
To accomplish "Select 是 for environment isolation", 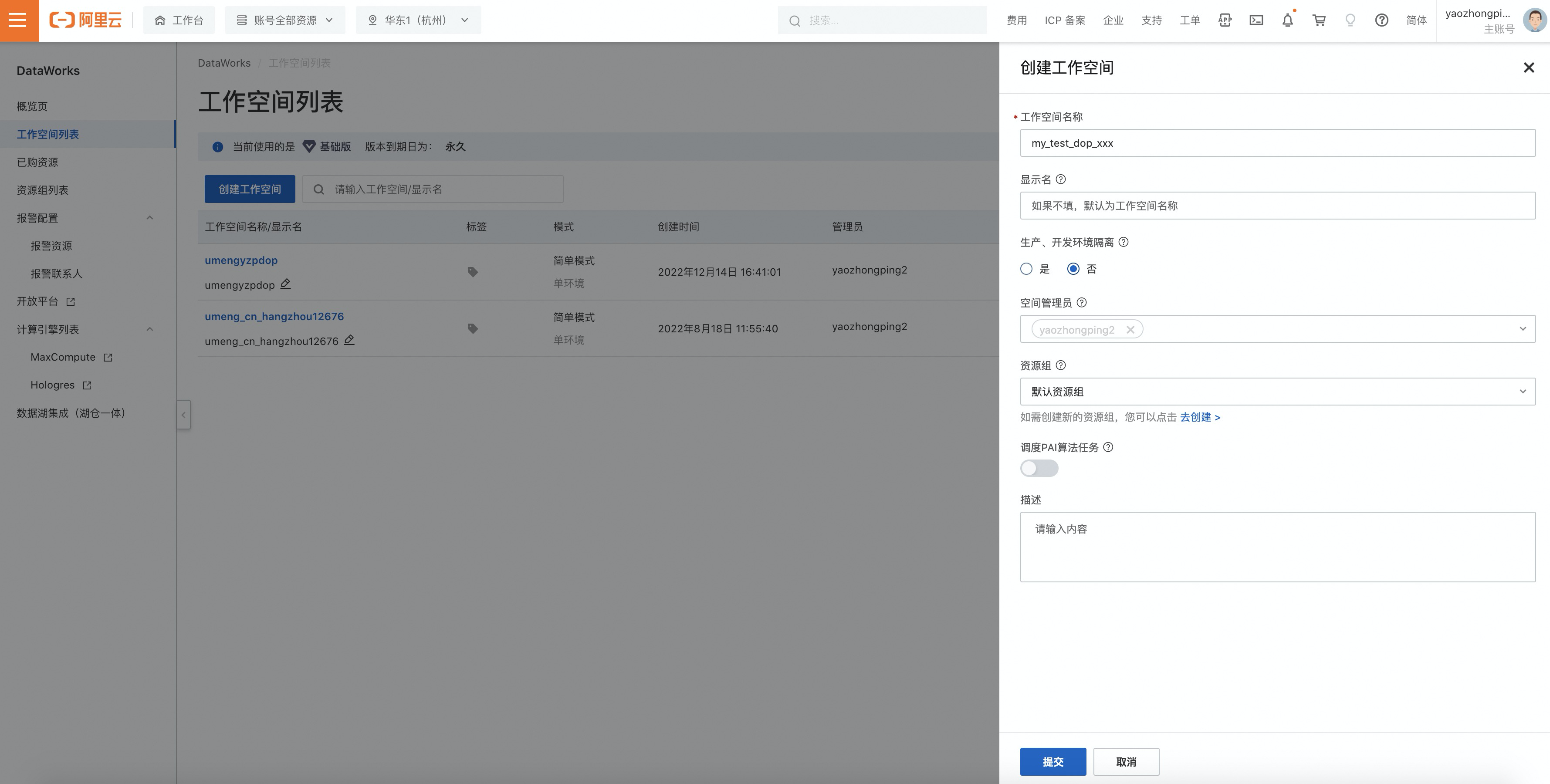I will pos(1026,269).
